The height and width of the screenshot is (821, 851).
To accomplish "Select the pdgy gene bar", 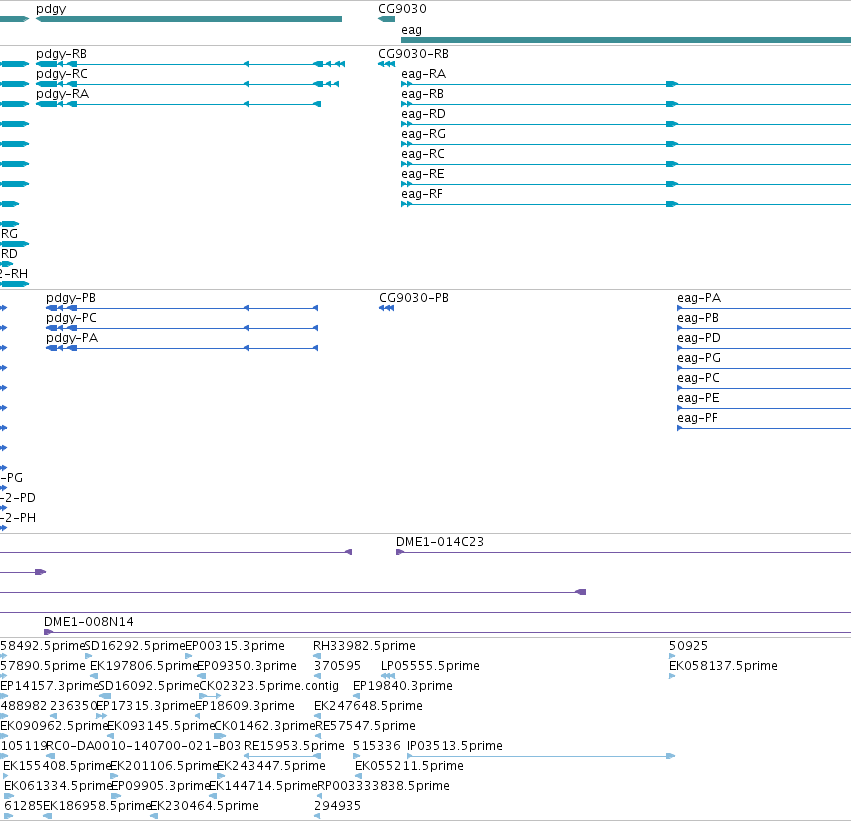I will point(189,19).
